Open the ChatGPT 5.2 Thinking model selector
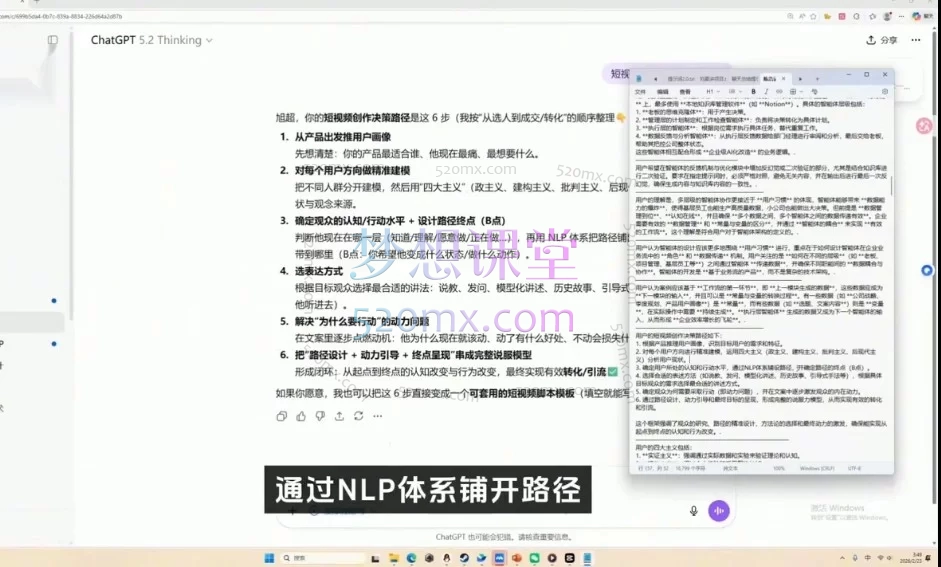This screenshot has width=941, height=567. coord(152,40)
